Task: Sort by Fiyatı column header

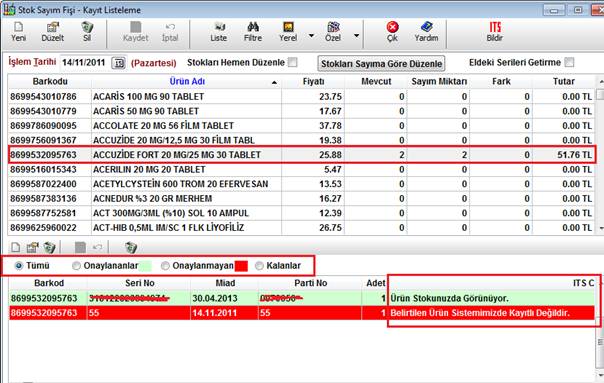Action: (313, 82)
